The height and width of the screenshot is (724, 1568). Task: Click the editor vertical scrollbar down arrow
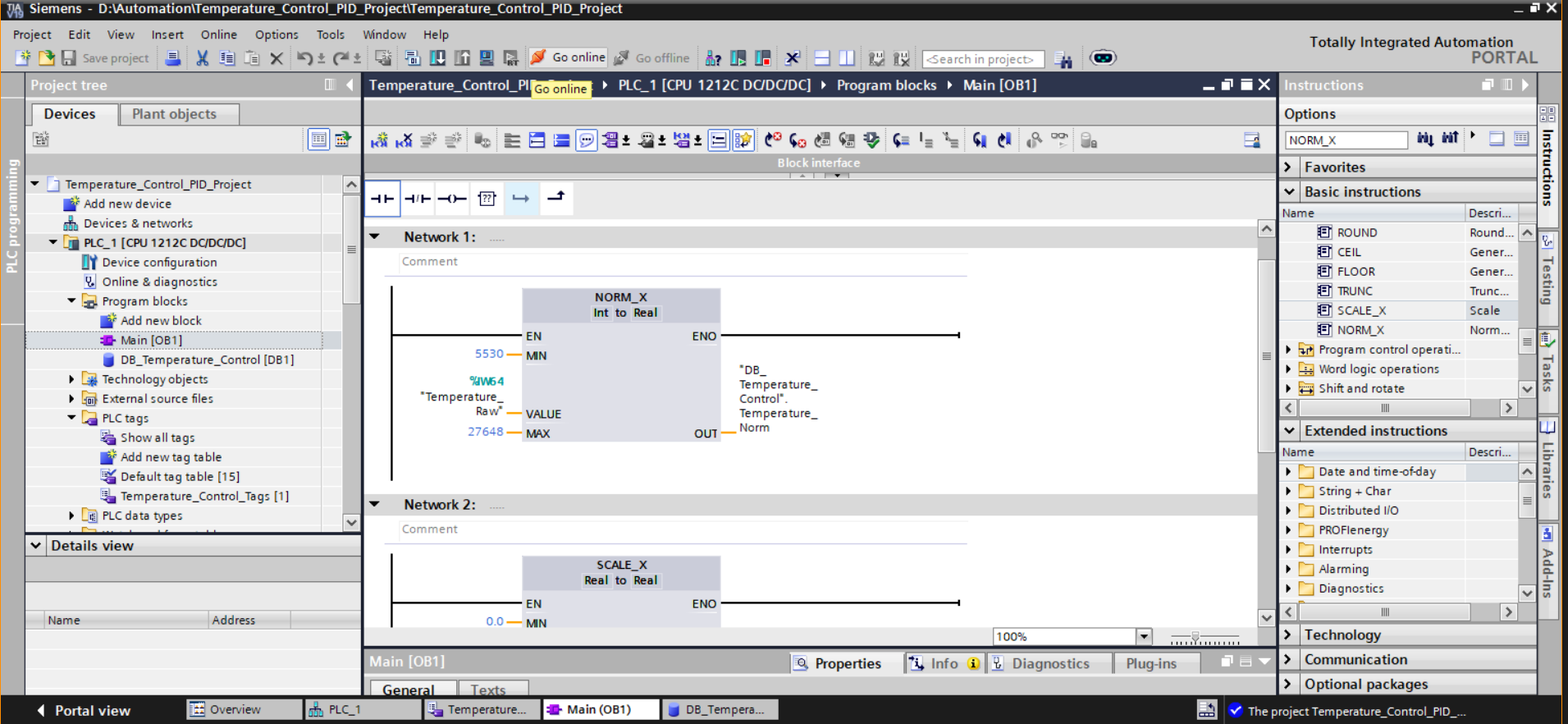pyautogui.click(x=1266, y=618)
